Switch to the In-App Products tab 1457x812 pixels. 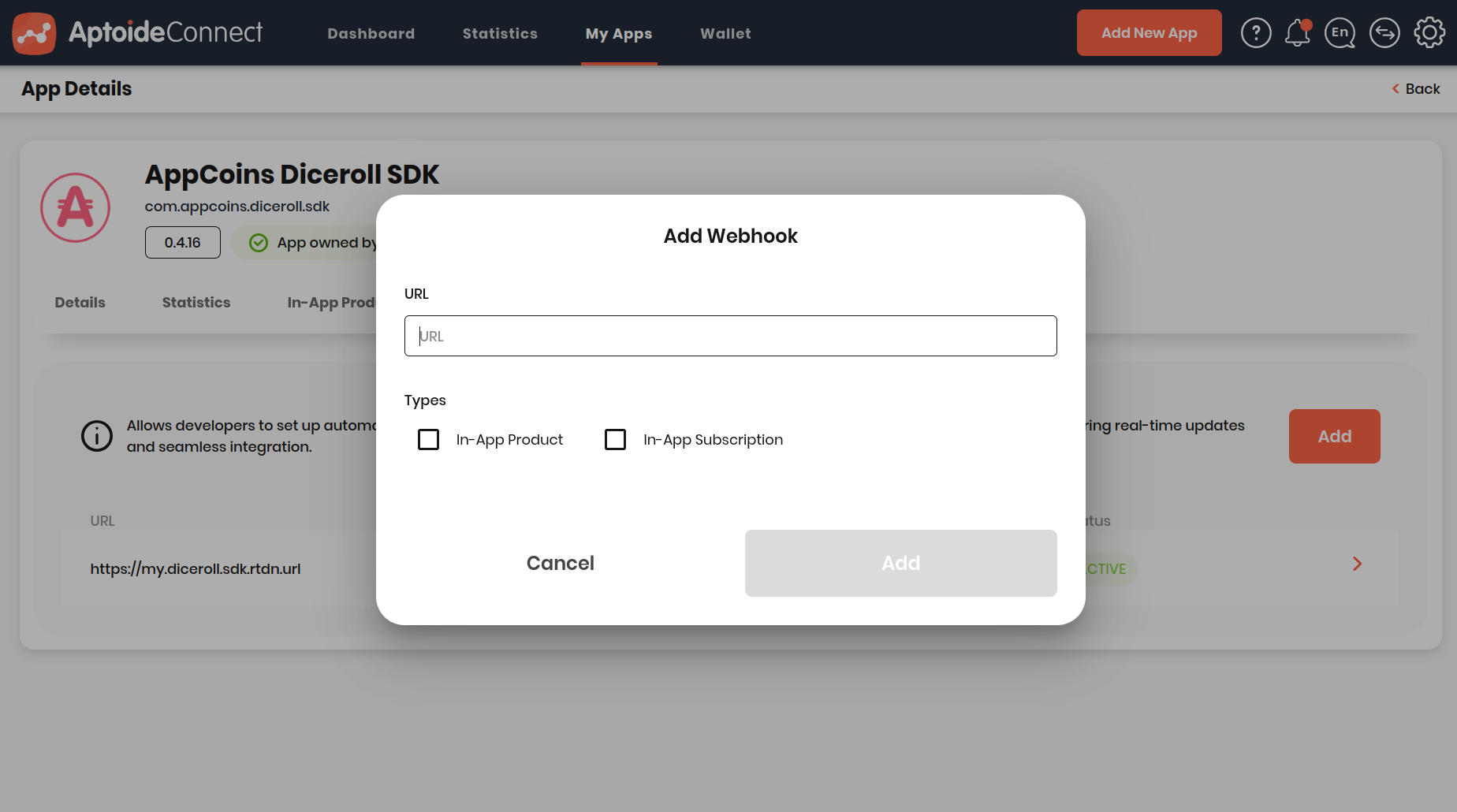(x=331, y=302)
